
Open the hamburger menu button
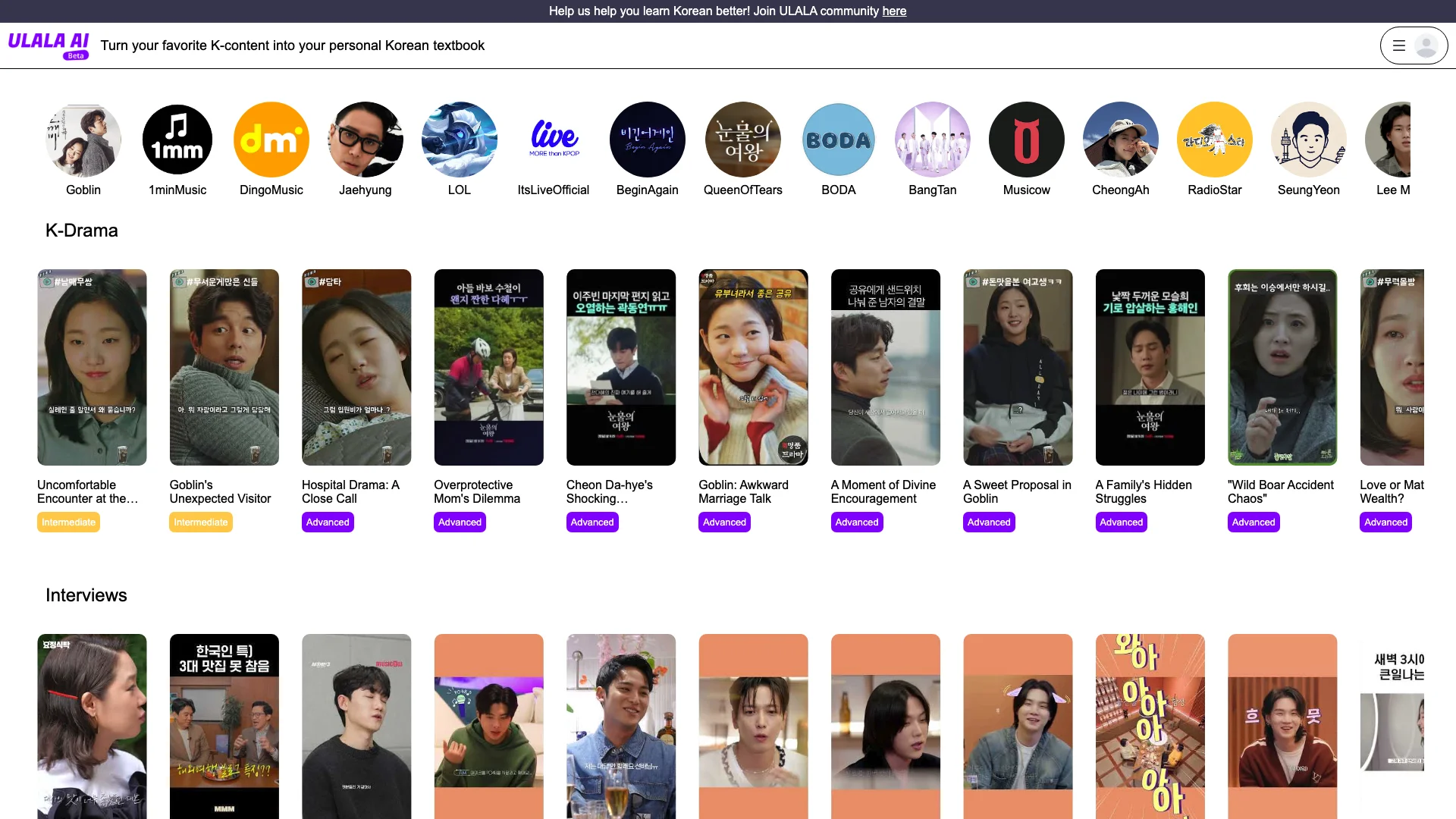(x=1399, y=45)
